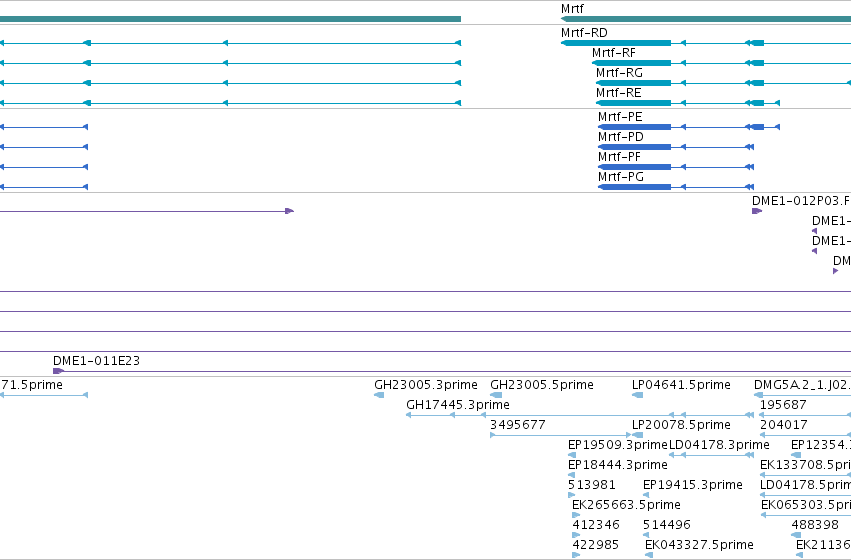Select the 422985 feature label
The width and height of the screenshot is (851, 560).
[595, 545]
